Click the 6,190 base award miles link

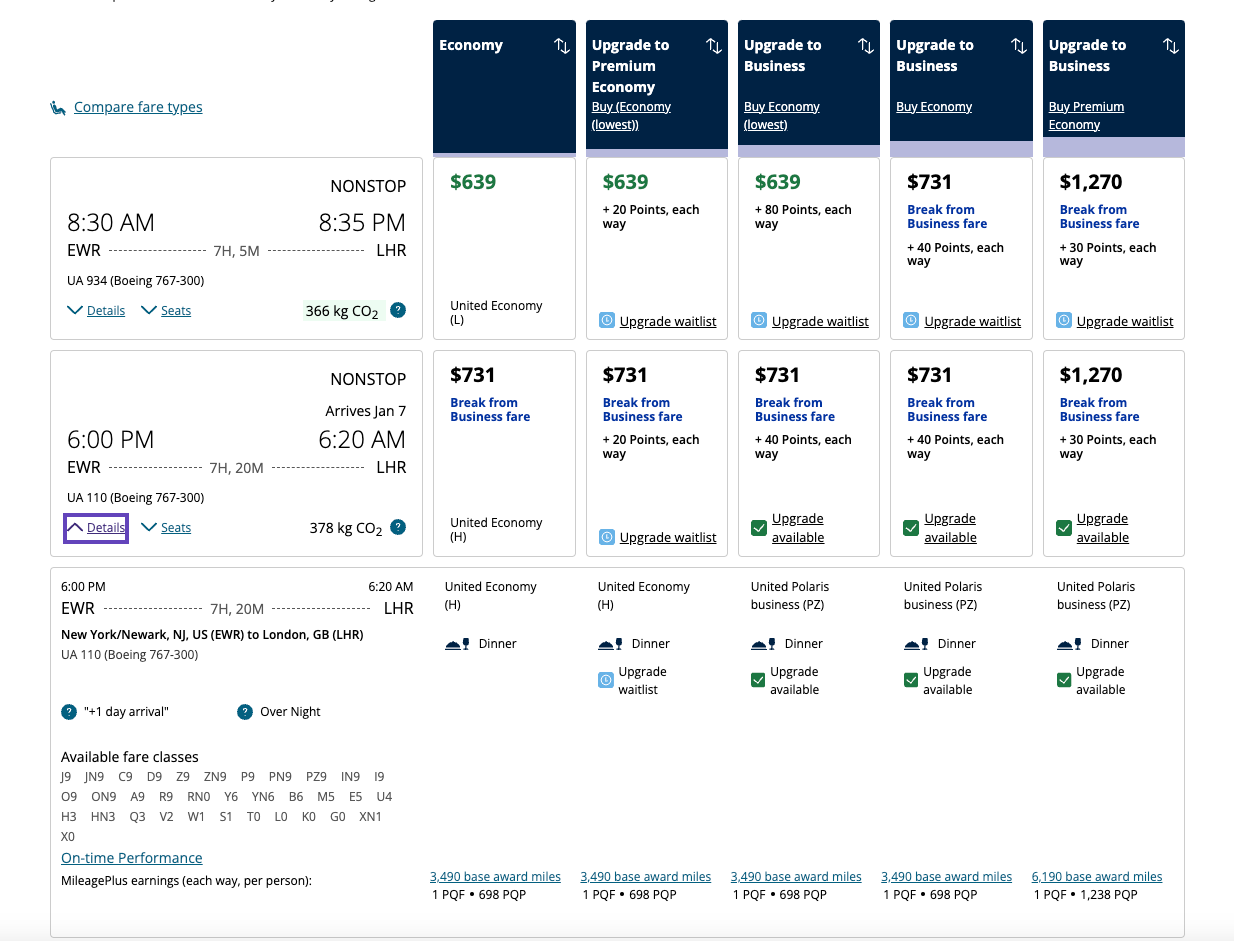coord(1096,876)
